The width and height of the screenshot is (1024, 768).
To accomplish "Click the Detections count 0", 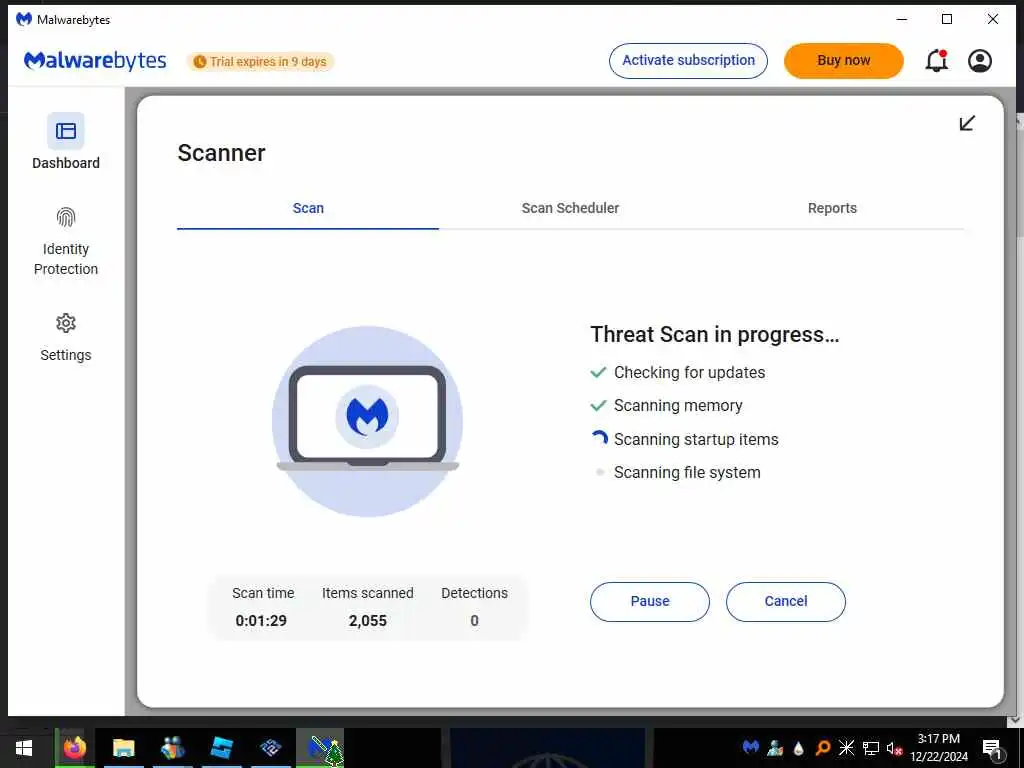I will coord(475,620).
